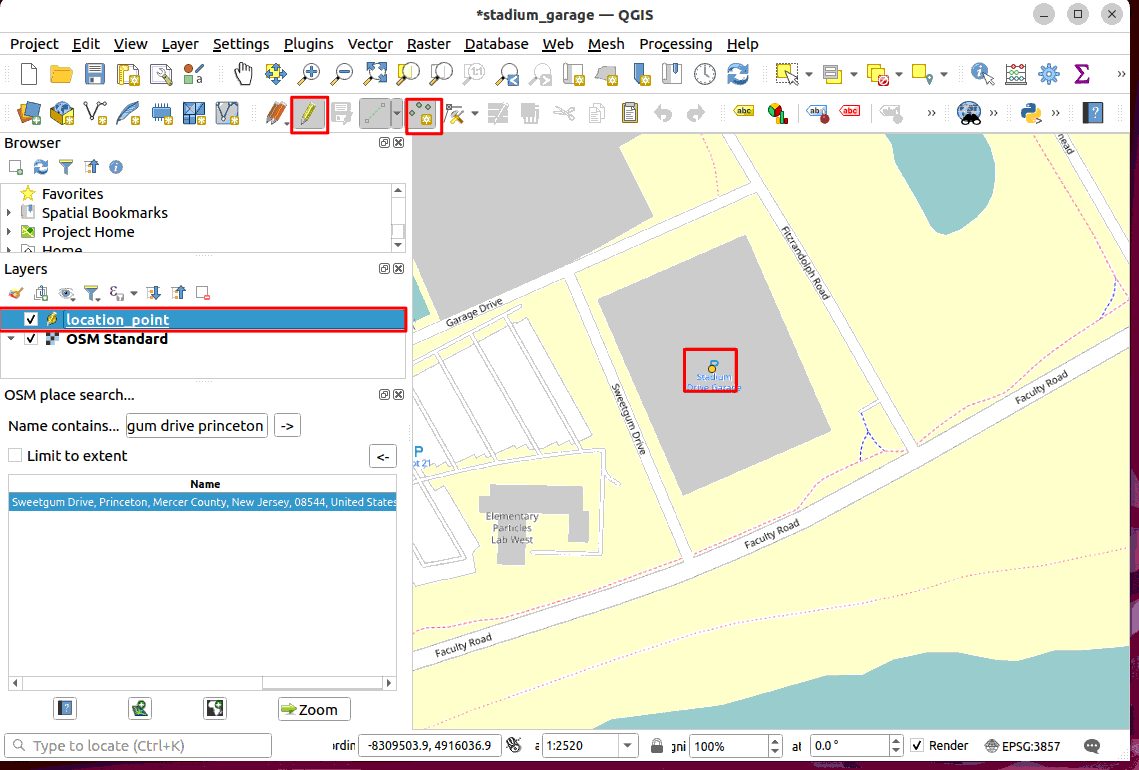Click the EPSG:3857 projection button
1139x770 pixels.
(x=1023, y=746)
